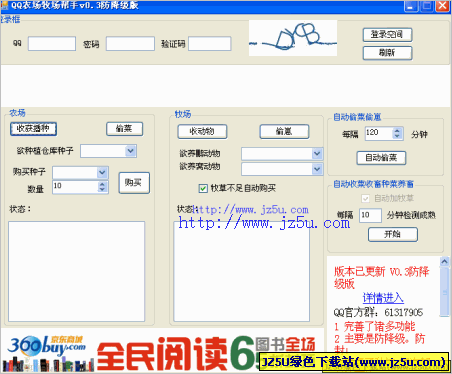
Task: Focus the 密码 password field
Action: (x=130, y=44)
